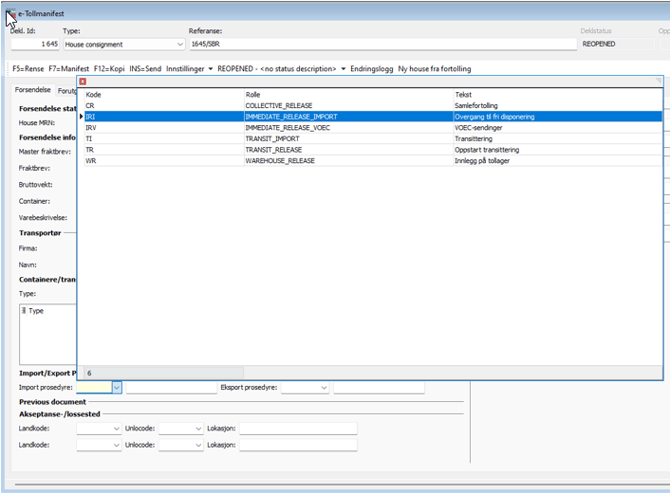This screenshot has height=493, width=670.
Task: Close the import procedure lookup popup
Action: [82, 82]
